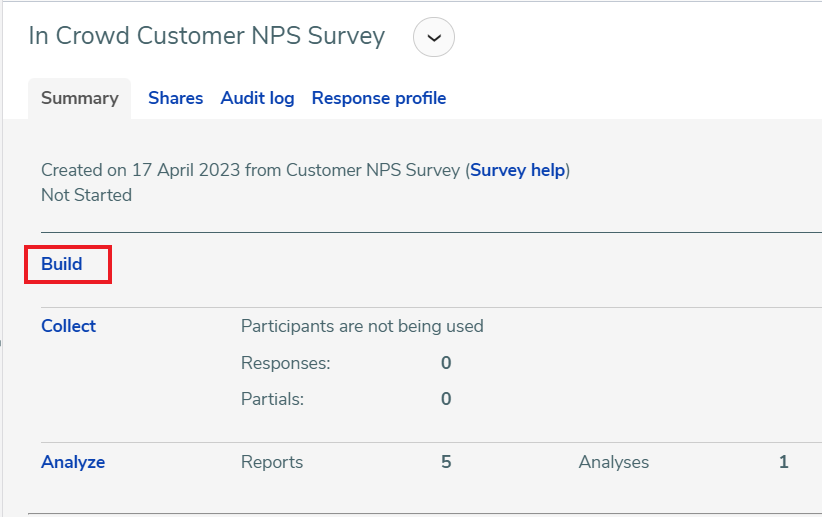The height and width of the screenshot is (517, 822).
Task: Click the Responses count value 0
Action: 446,363
